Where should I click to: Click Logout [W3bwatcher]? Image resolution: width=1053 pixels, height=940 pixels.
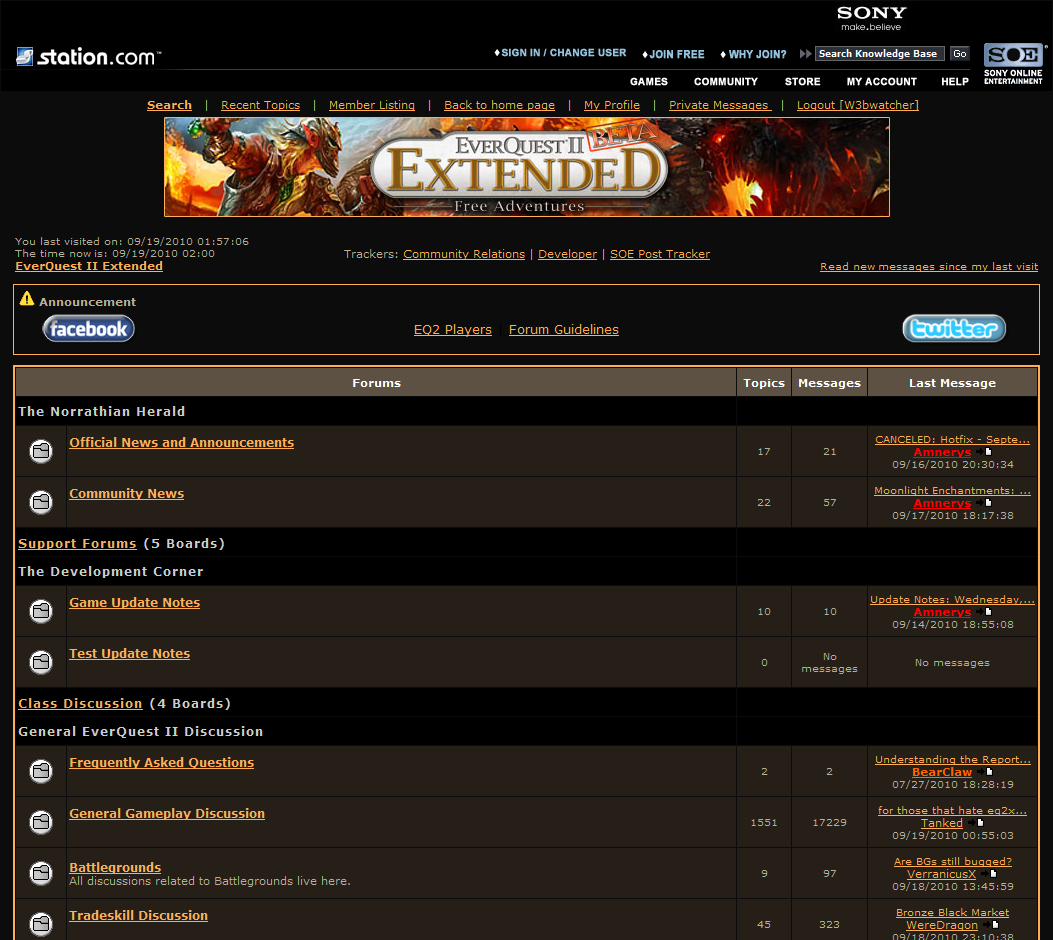click(857, 104)
